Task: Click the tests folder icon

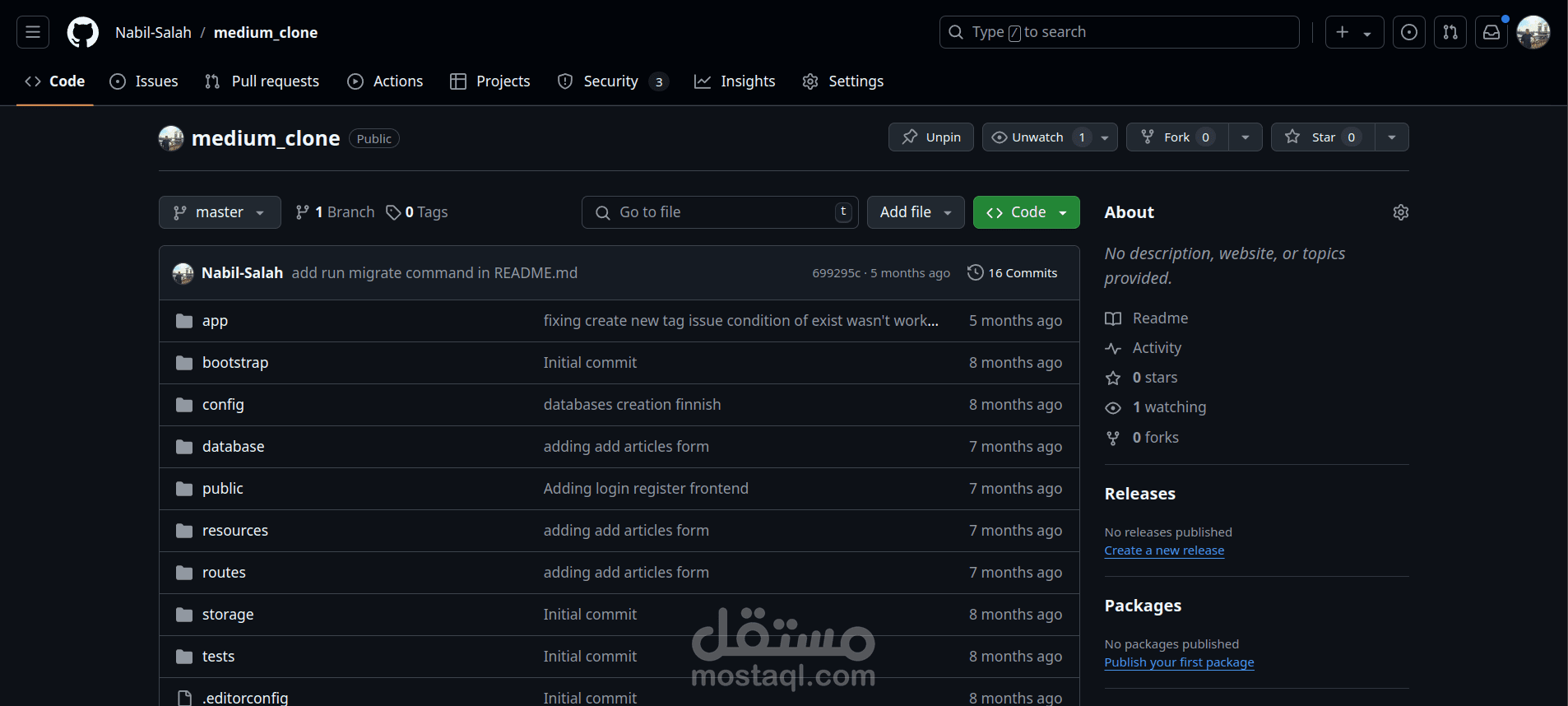Action: pyautogui.click(x=184, y=657)
